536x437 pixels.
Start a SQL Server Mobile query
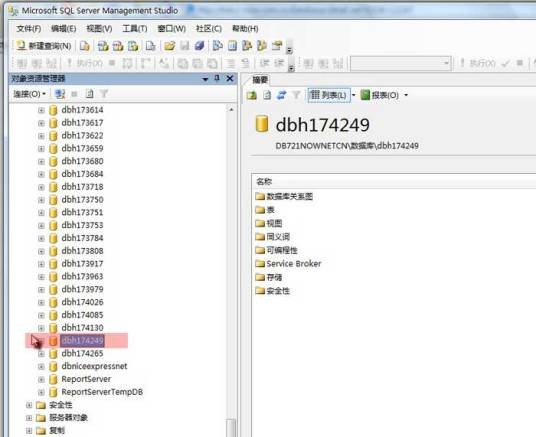[150, 45]
